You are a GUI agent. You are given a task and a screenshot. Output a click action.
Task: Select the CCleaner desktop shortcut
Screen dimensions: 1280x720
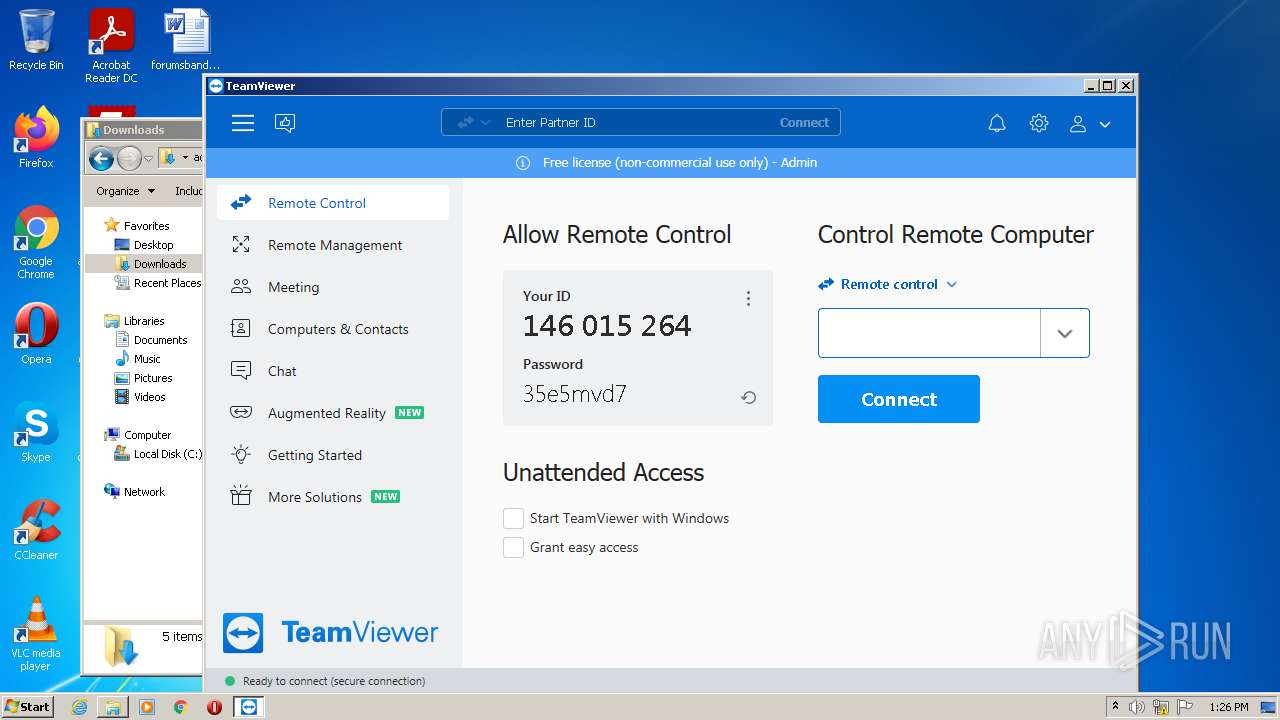tap(36, 530)
